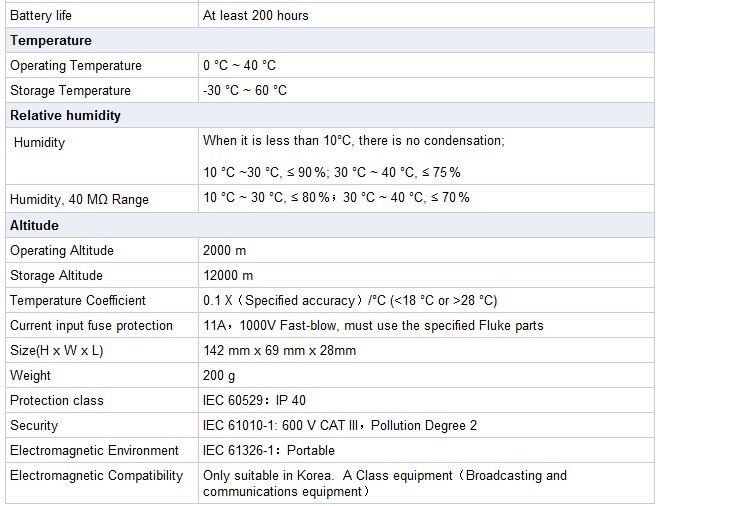Click the '-30 °C ~ 60 °C' value
This screenshot has height=506, width=730.
(245, 90)
